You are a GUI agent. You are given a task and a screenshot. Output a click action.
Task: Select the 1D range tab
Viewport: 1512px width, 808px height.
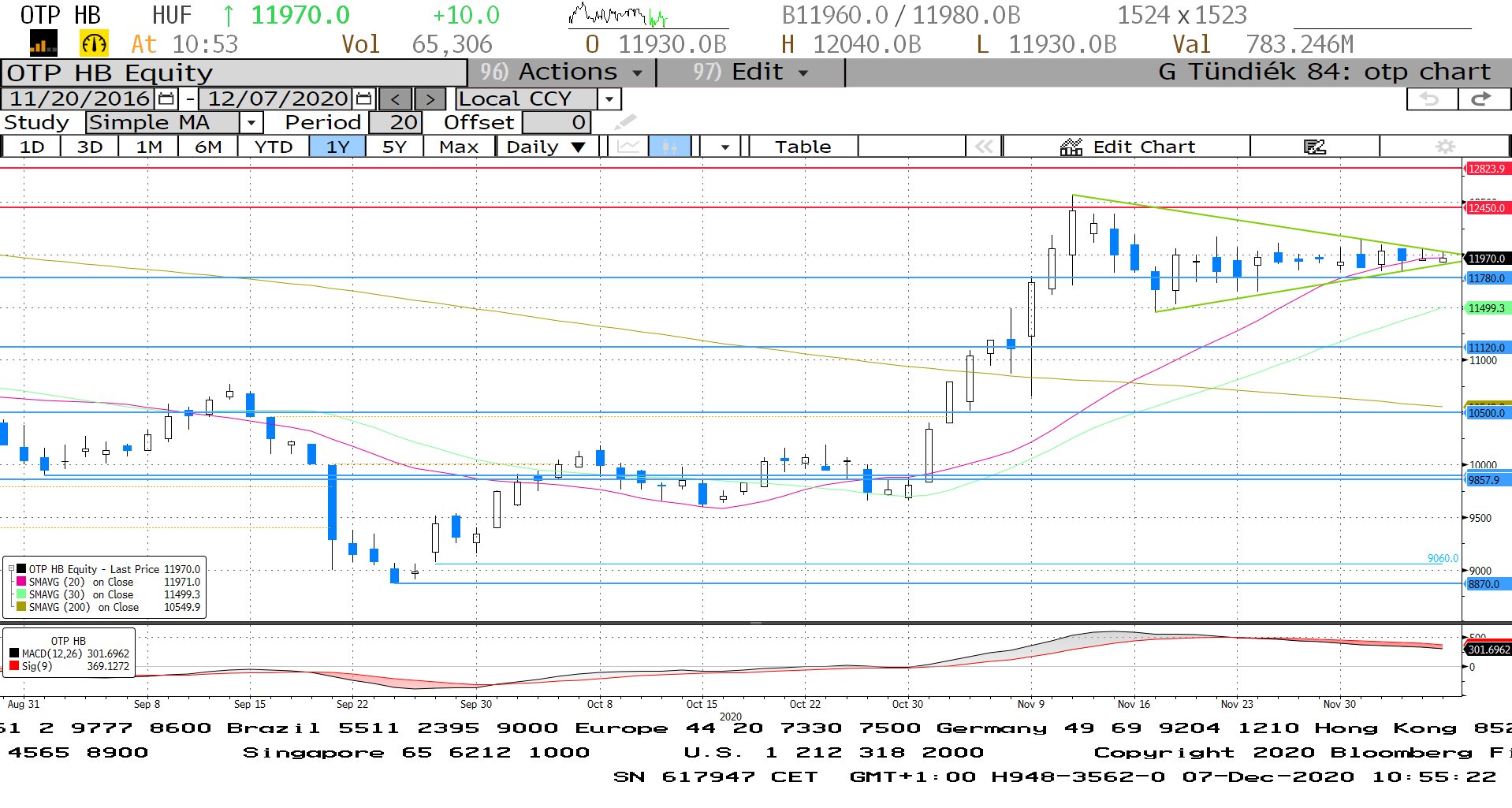32,147
